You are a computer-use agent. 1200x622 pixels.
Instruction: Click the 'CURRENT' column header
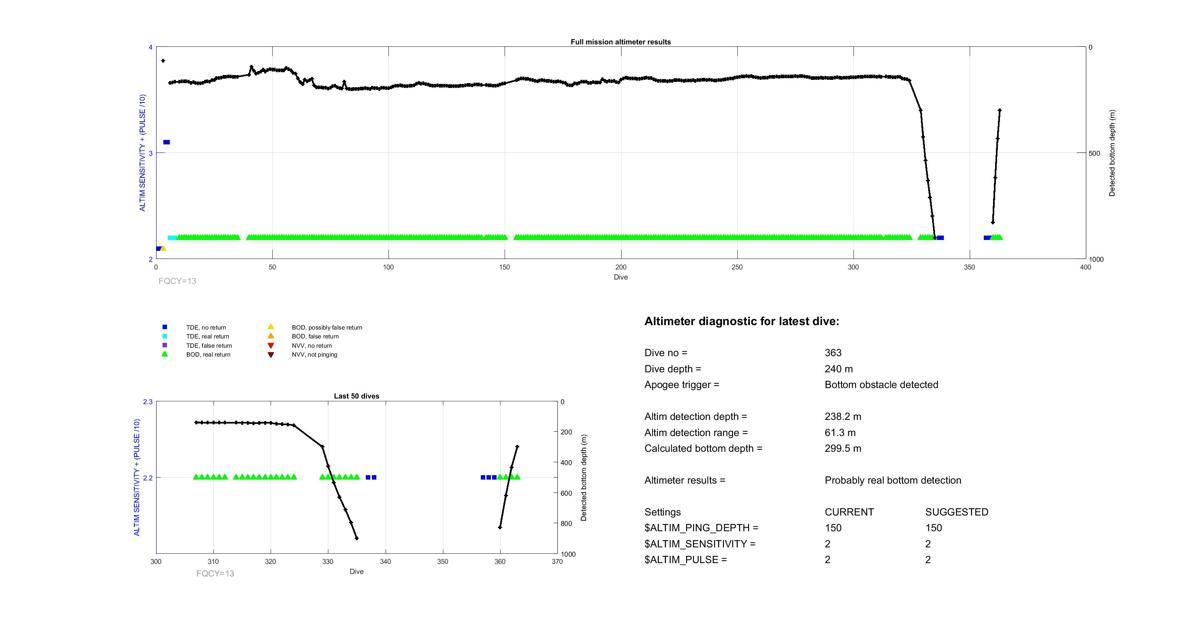coord(849,512)
